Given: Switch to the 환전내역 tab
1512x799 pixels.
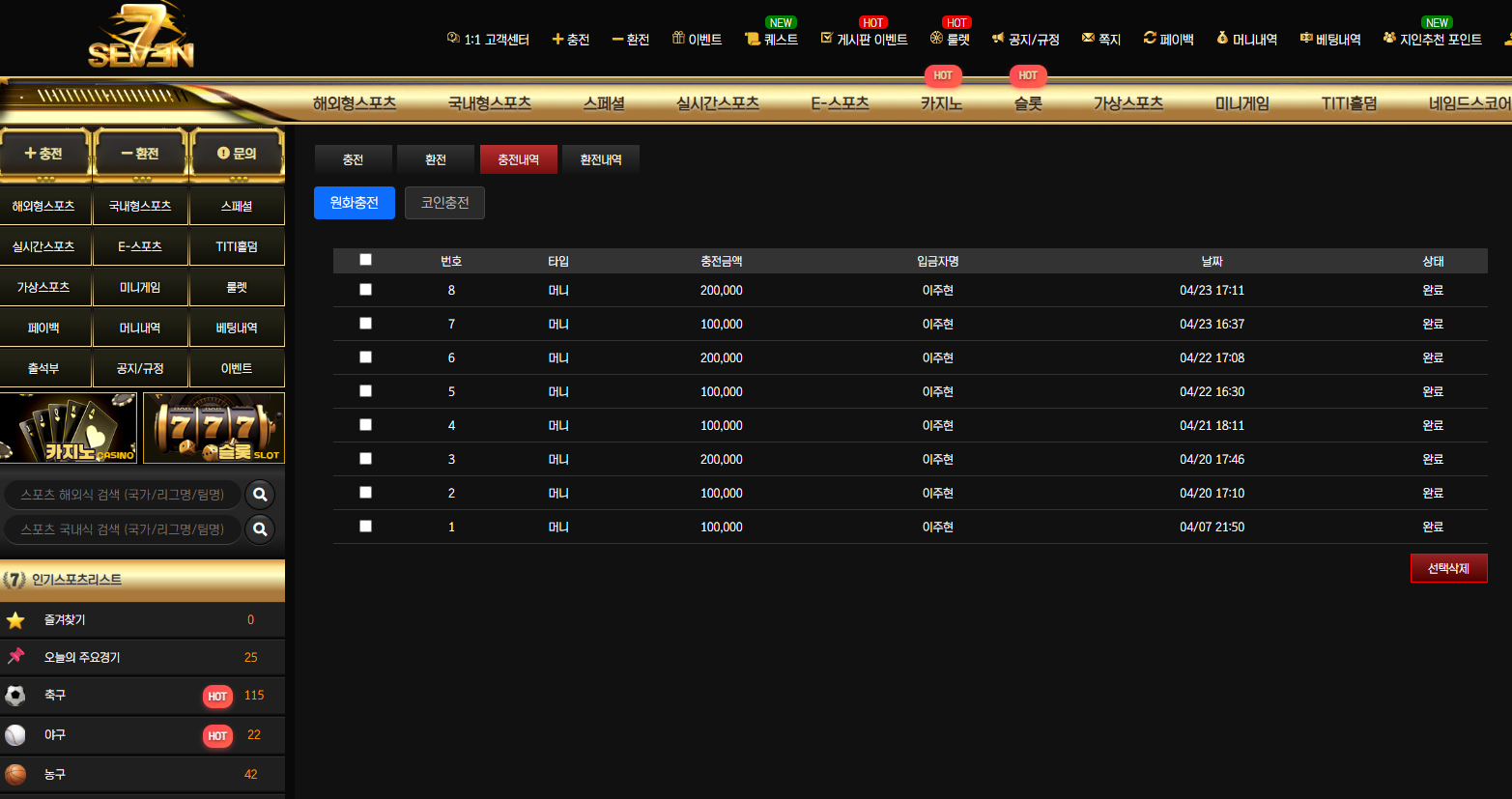Looking at the screenshot, I should [601, 159].
